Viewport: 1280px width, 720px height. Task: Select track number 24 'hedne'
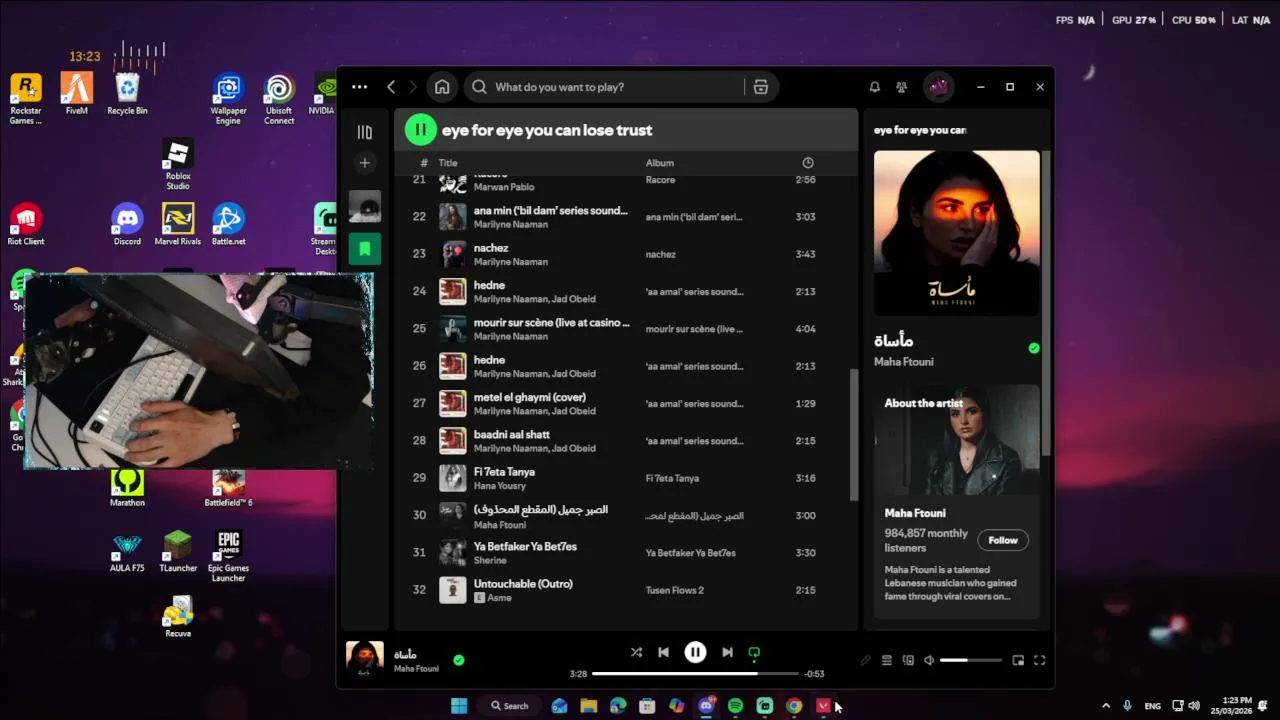626,291
